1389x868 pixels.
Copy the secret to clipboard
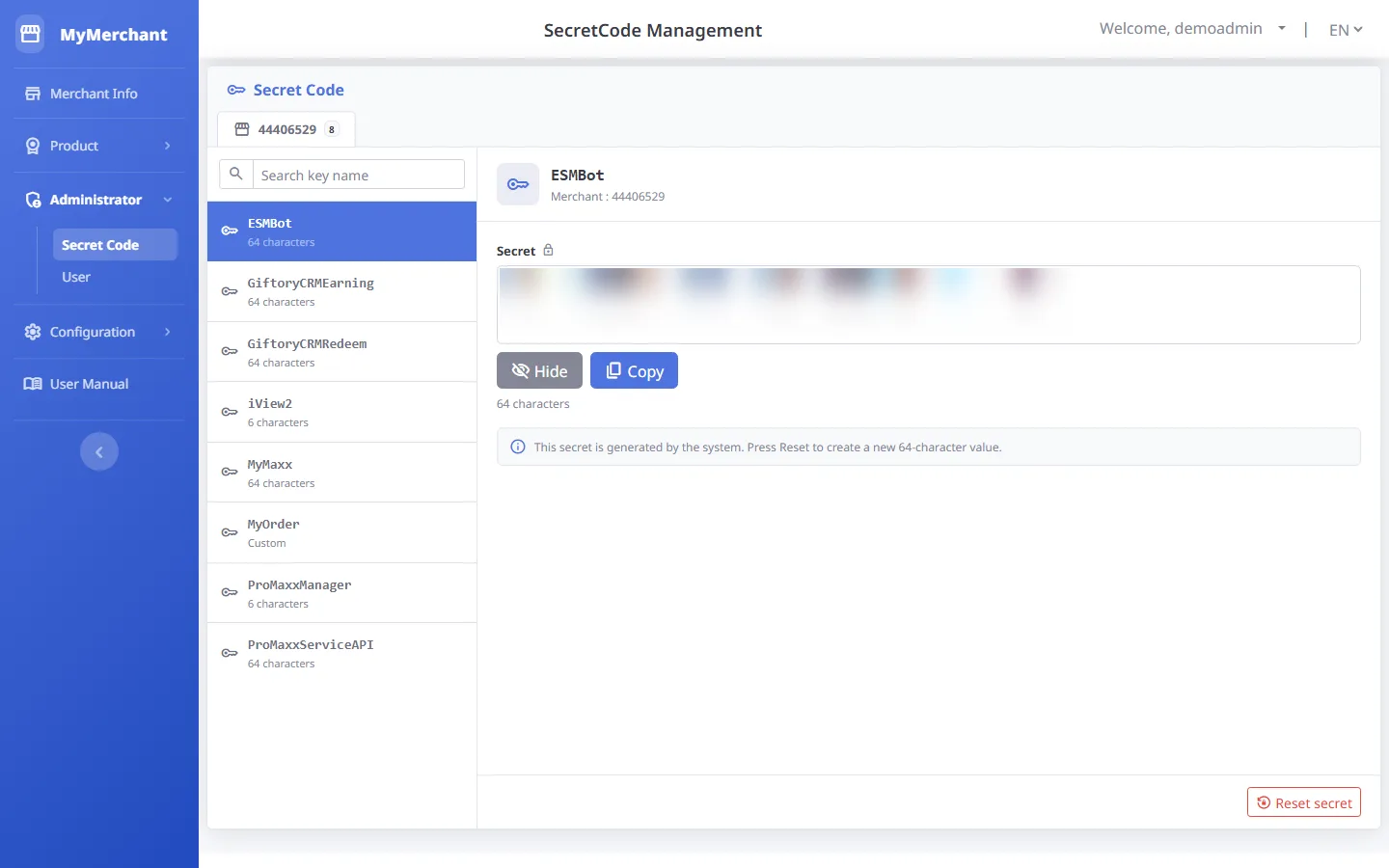(634, 370)
